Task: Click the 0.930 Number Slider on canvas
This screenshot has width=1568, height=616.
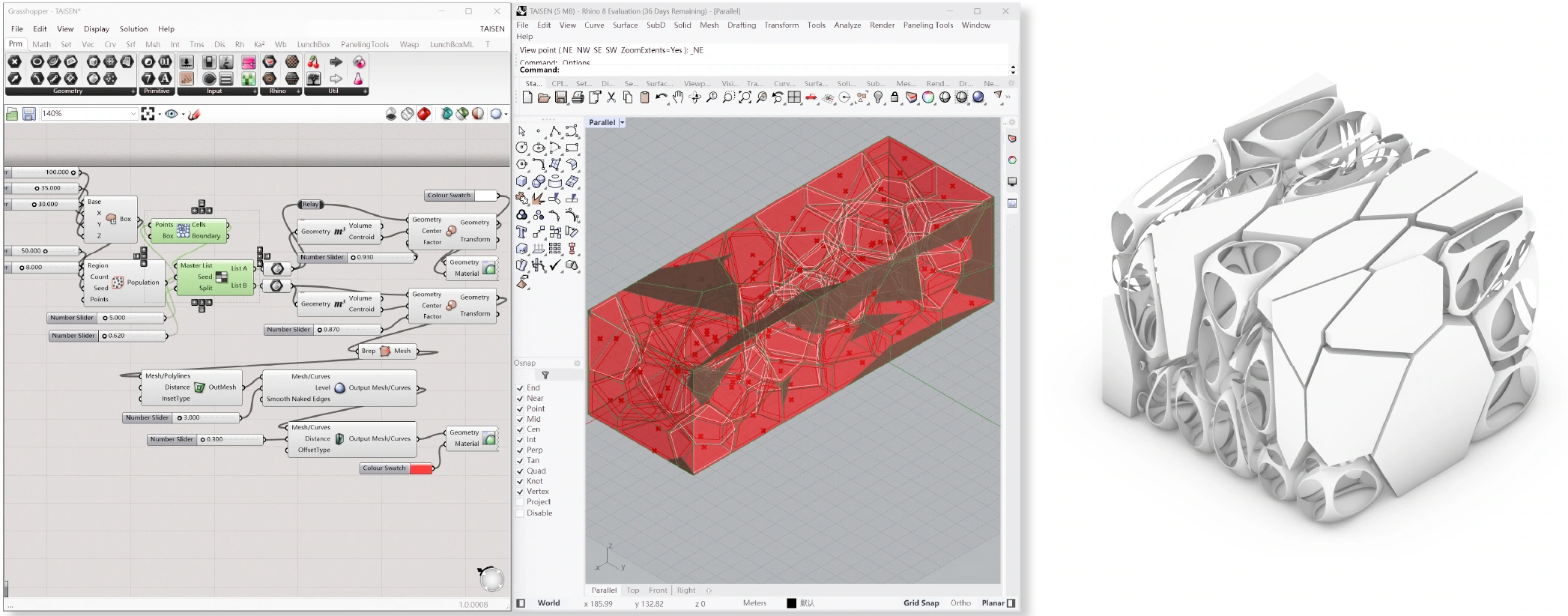Action: point(357,257)
